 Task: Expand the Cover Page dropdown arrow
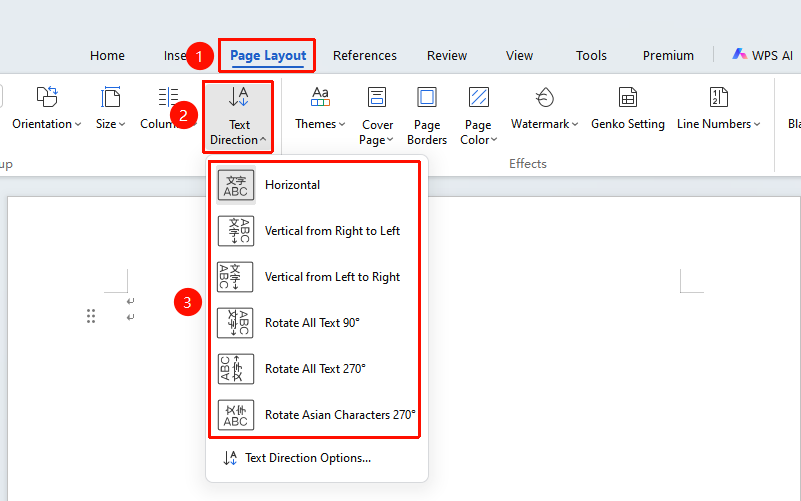click(x=390, y=139)
